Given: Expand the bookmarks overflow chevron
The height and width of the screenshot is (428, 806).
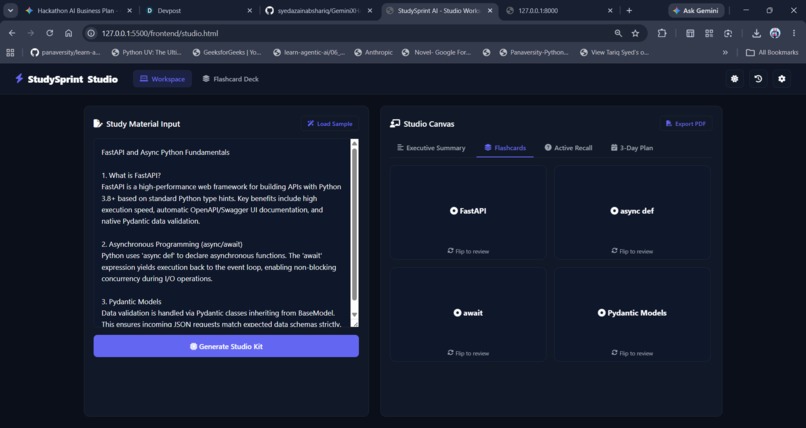Looking at the screenshot, I should (725, 52).
